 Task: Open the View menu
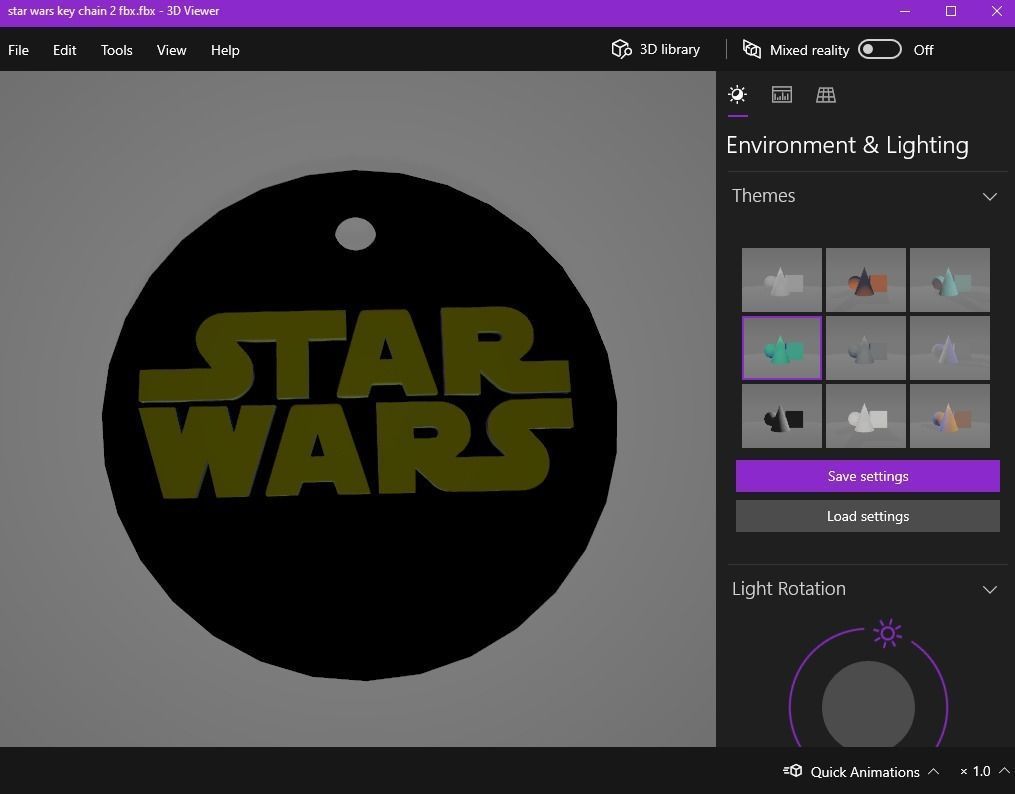click(x=172, y=50)
